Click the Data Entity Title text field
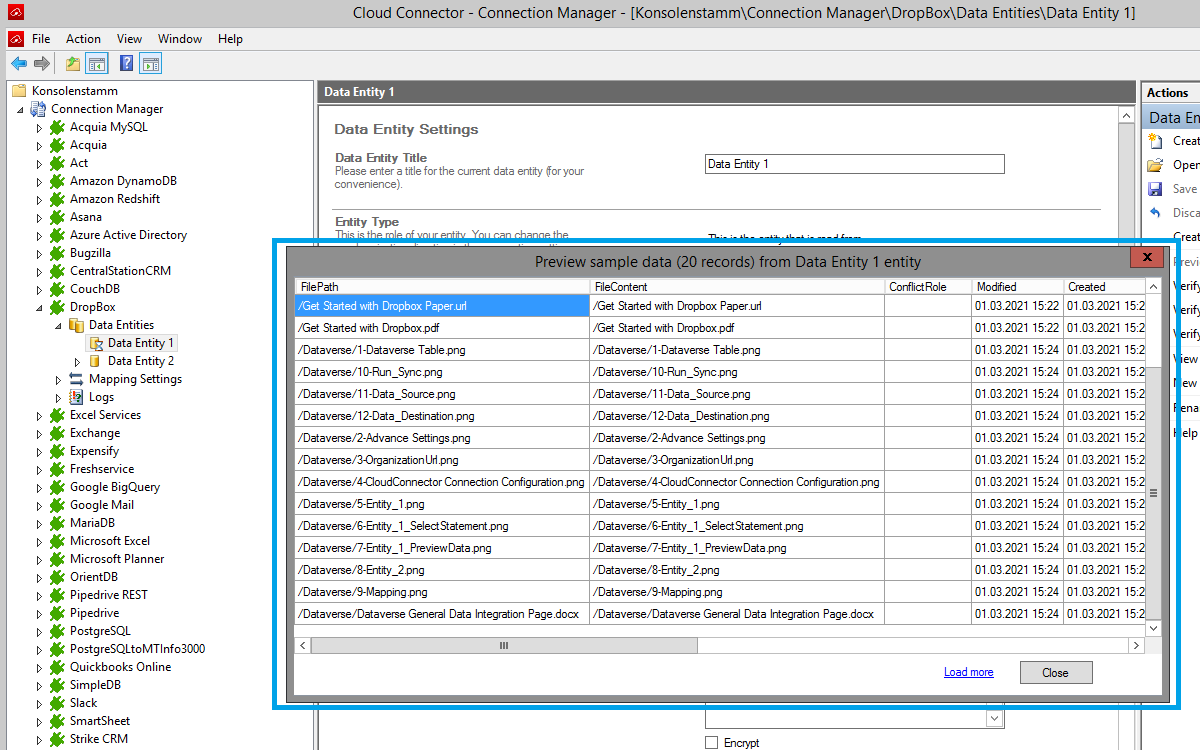 pos(854,164)
